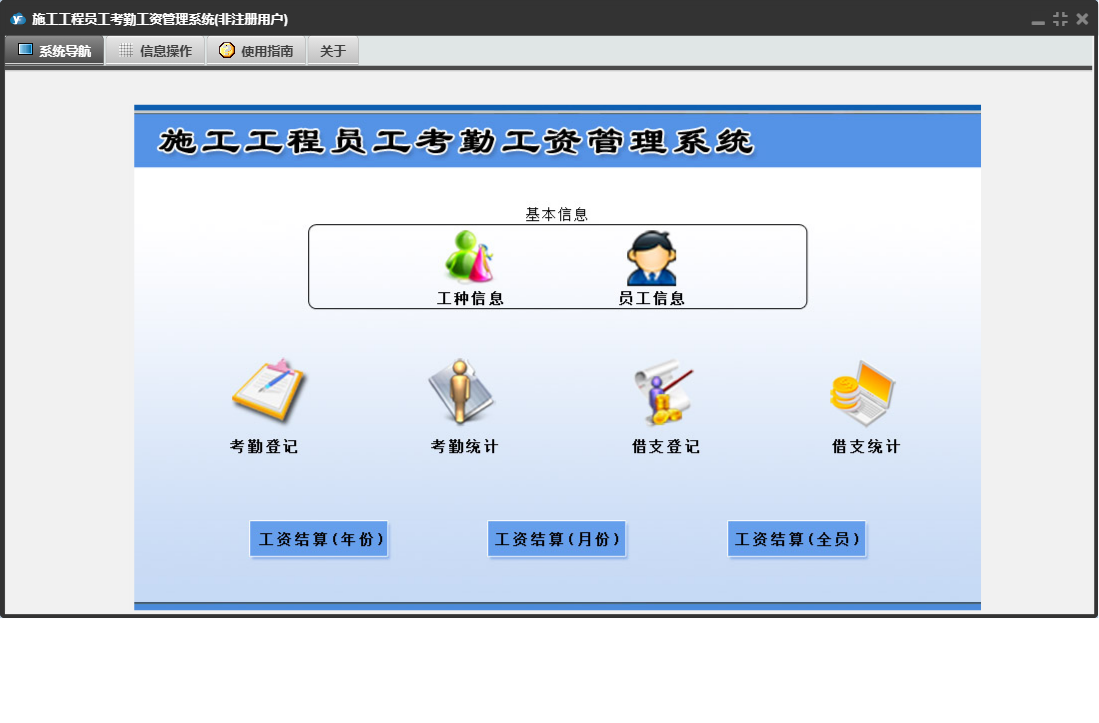Click 工资结算(年份) button
The image size is (1099, 723).
(319, 539)
